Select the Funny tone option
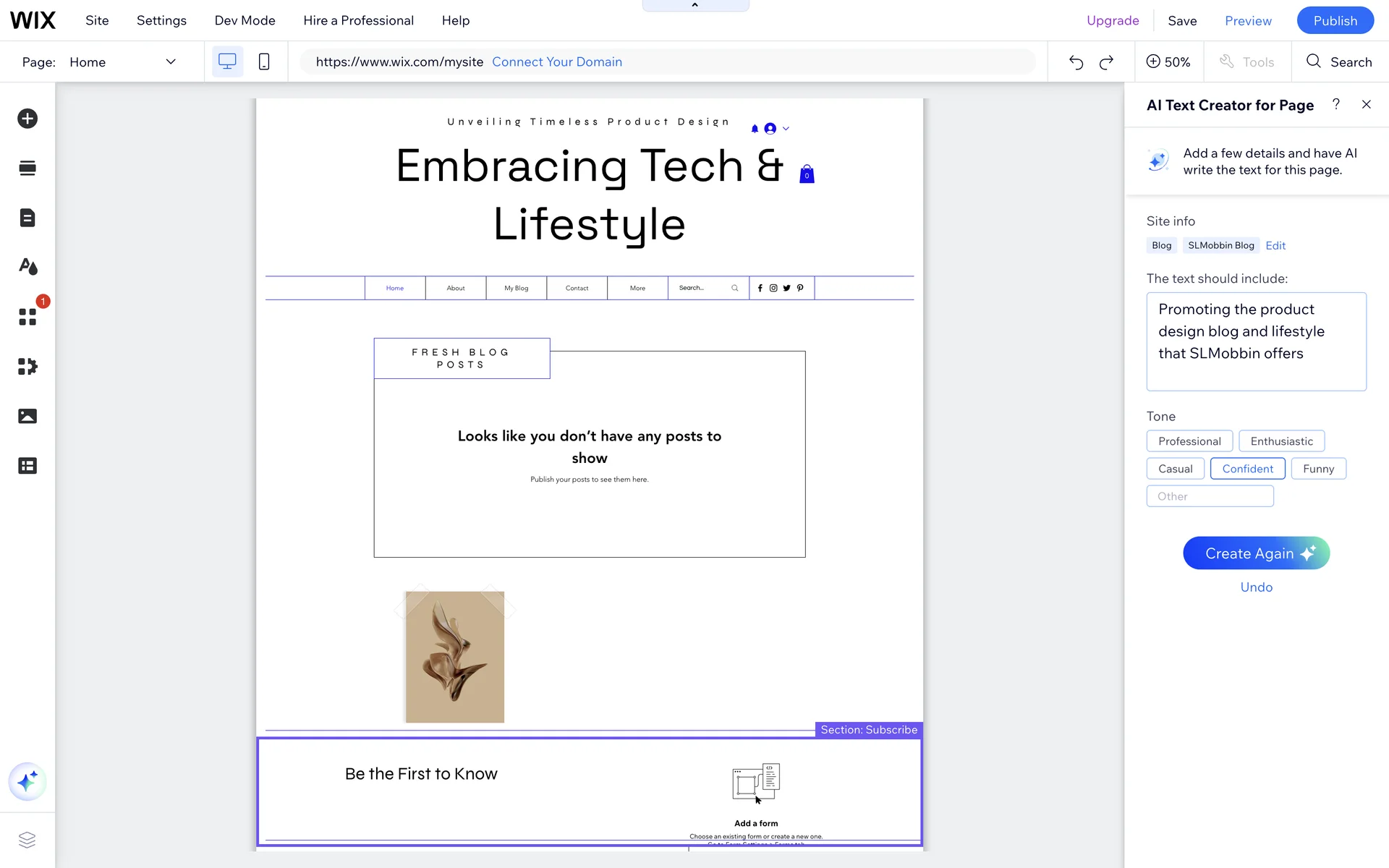The height and width of the screenshot is (868, 1389). click(1318, 469)
